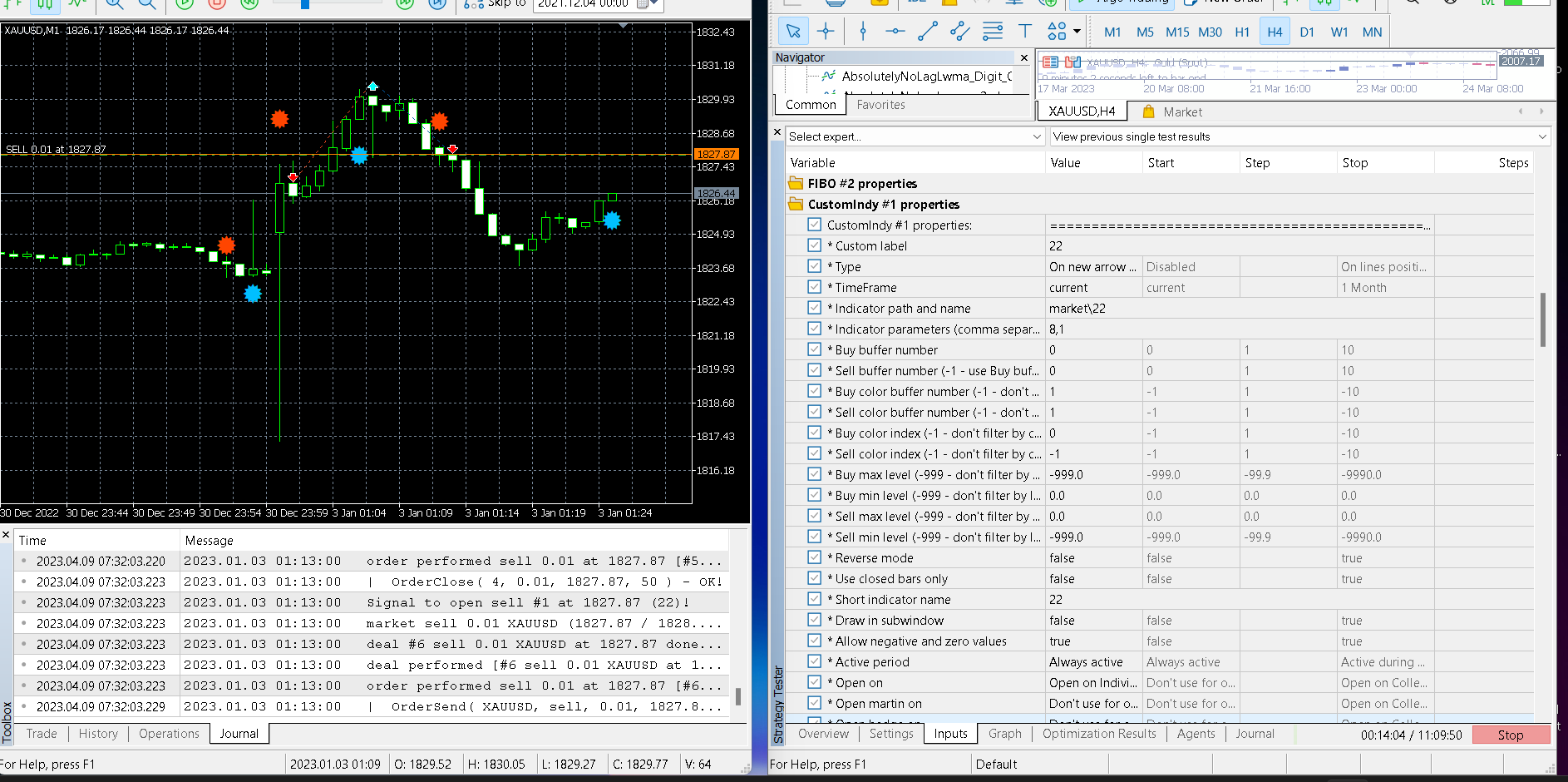Toggle the TimeFrame parameter checkbox

[815, 287]
